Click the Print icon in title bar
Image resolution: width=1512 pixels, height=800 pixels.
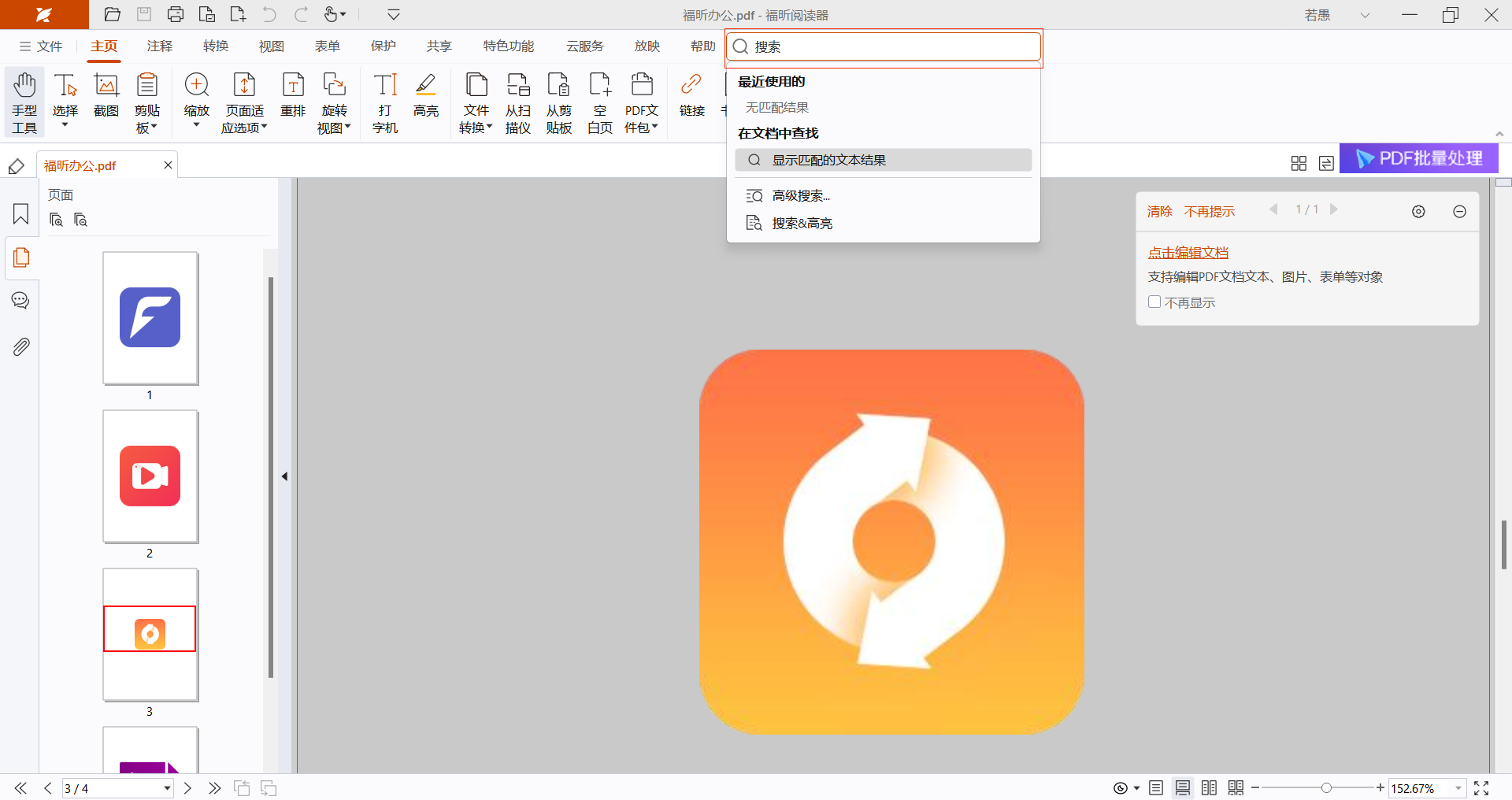click(x=176, y=14)
